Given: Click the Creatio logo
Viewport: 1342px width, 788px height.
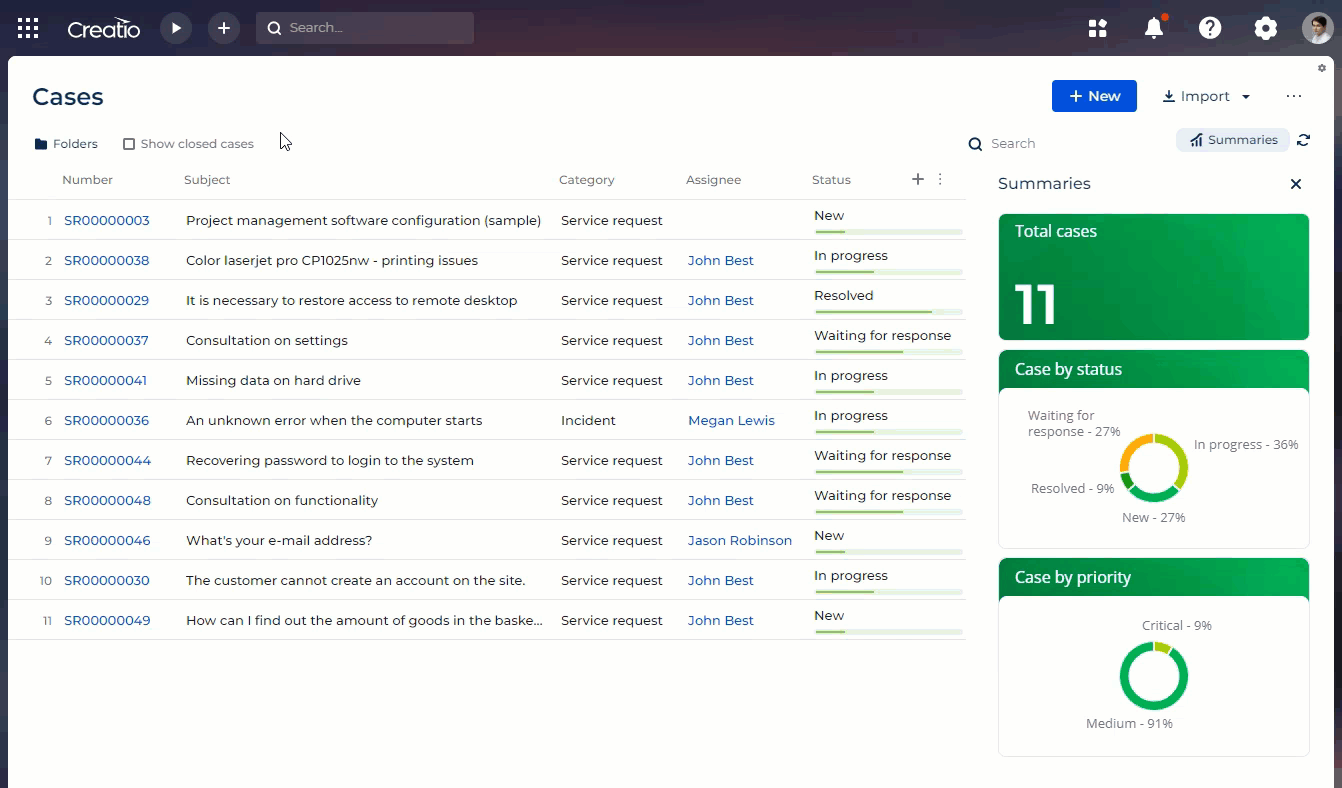Looking at the screenshot, I should click(104, 29).
